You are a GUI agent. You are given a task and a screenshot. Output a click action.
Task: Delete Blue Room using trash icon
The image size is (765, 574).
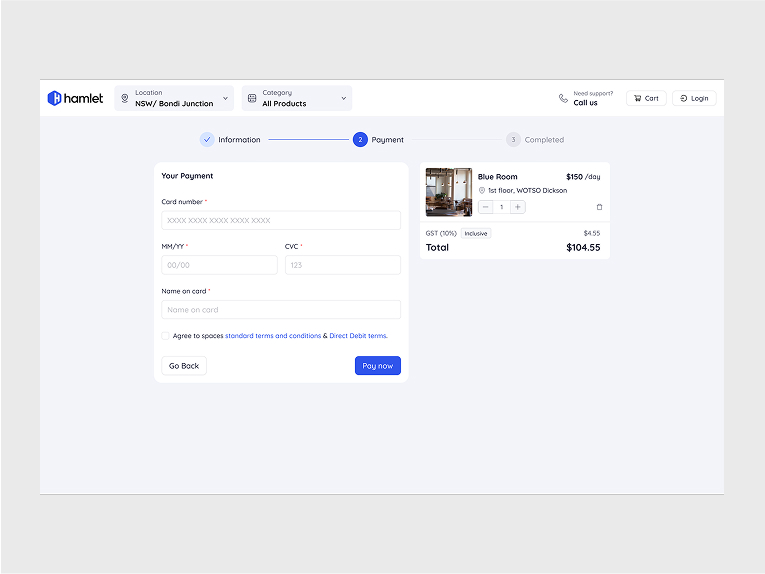point(599,207)
